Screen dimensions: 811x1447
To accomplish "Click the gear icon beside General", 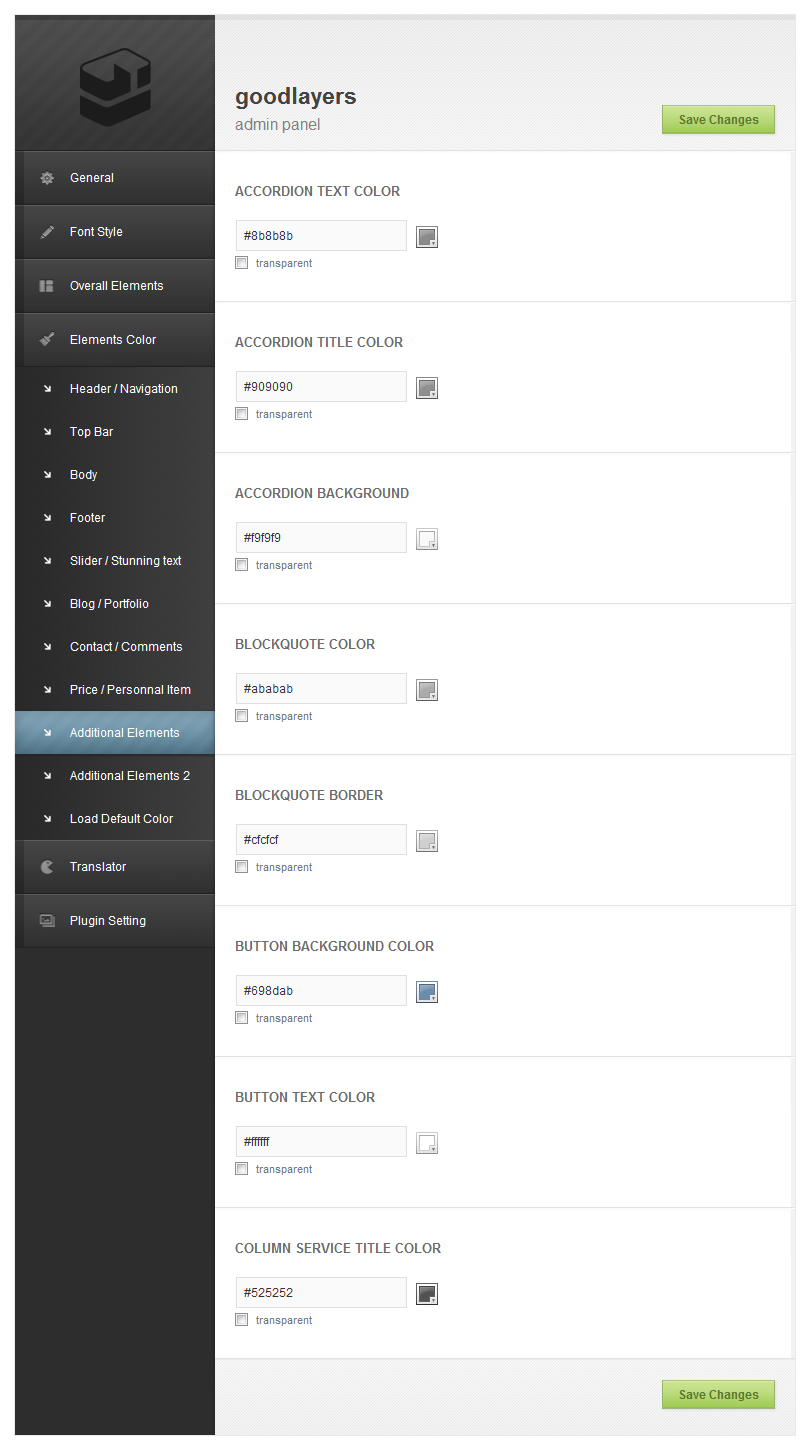I will coord(47,178).
